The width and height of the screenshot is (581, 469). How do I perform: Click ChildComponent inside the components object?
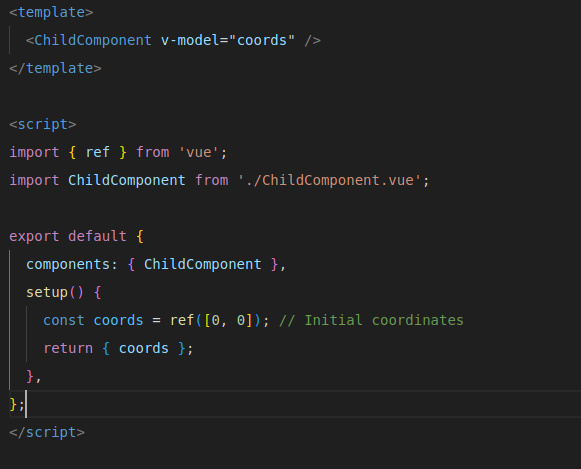coord(202,265)
